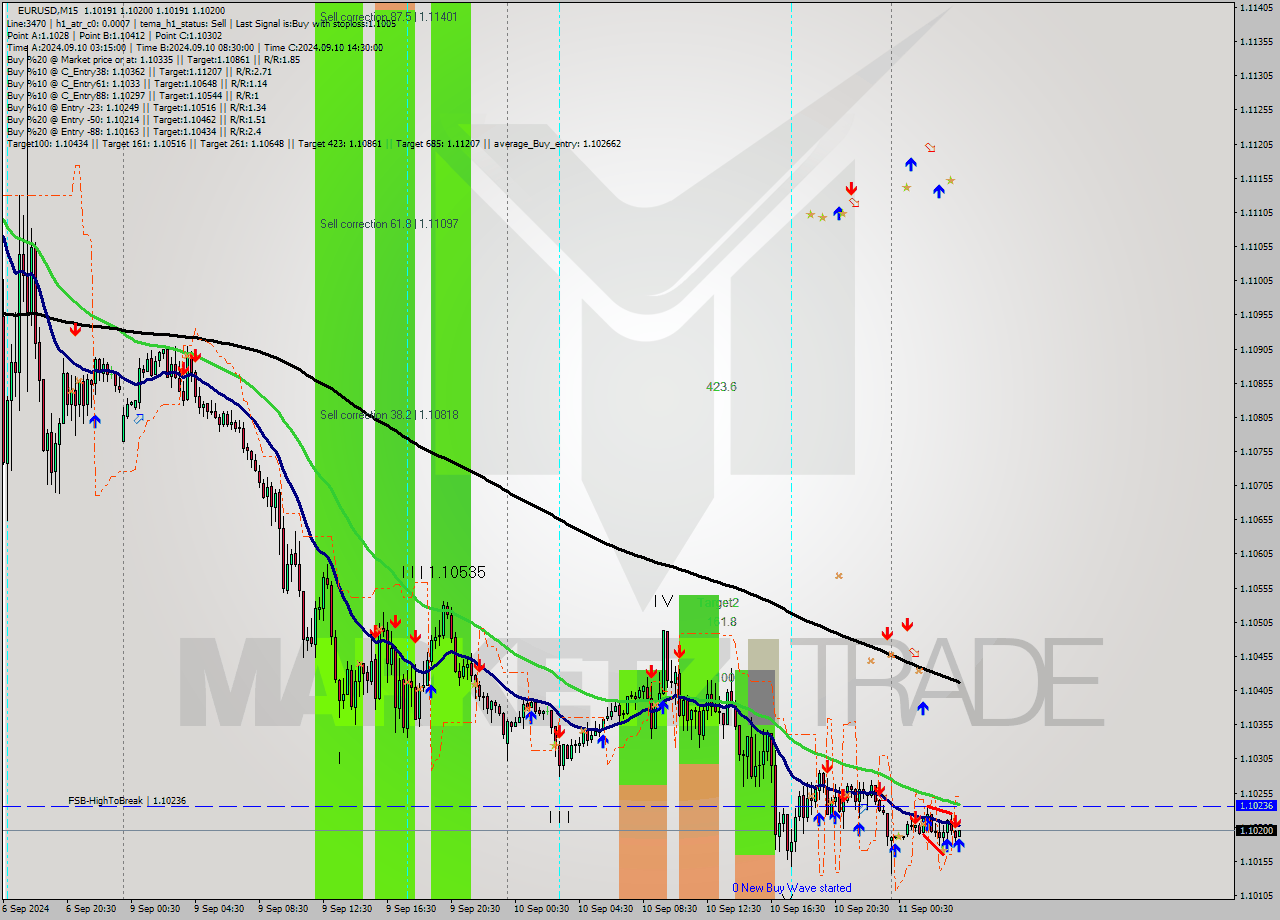Click '0 New Buy Wave started' label

coord(792,888)
